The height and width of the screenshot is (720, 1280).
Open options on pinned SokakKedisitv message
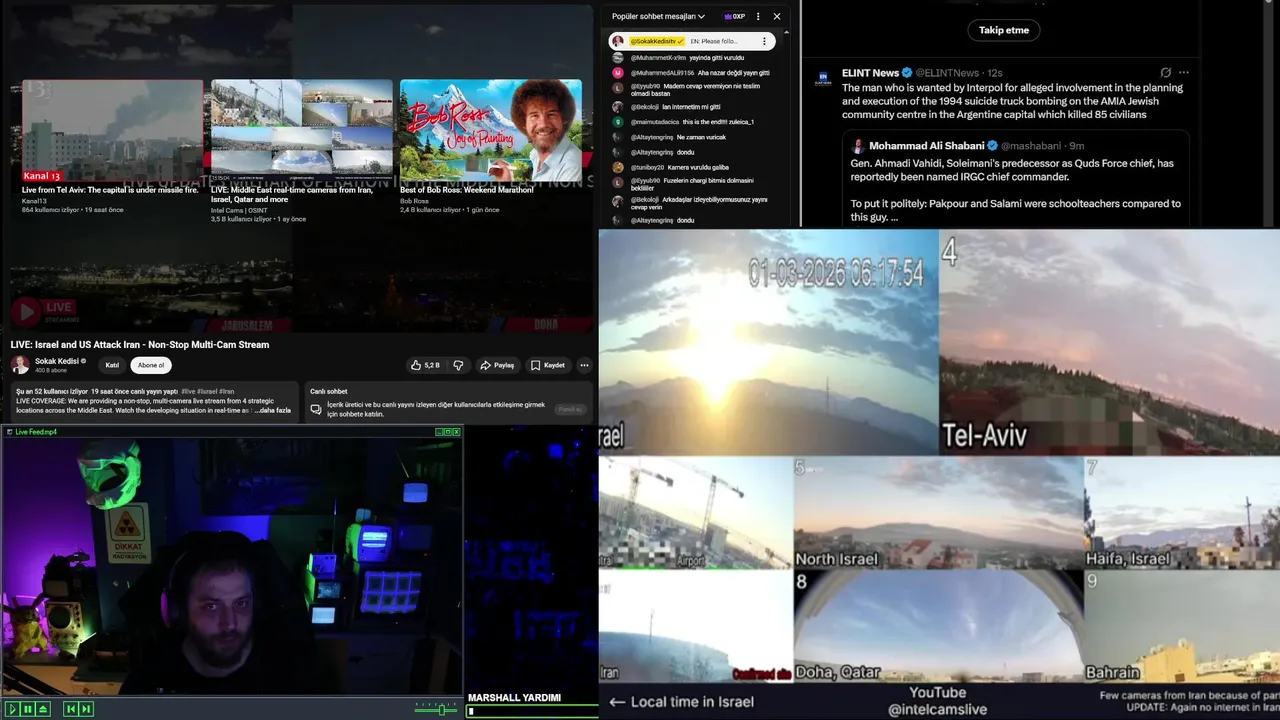[764, 41]
